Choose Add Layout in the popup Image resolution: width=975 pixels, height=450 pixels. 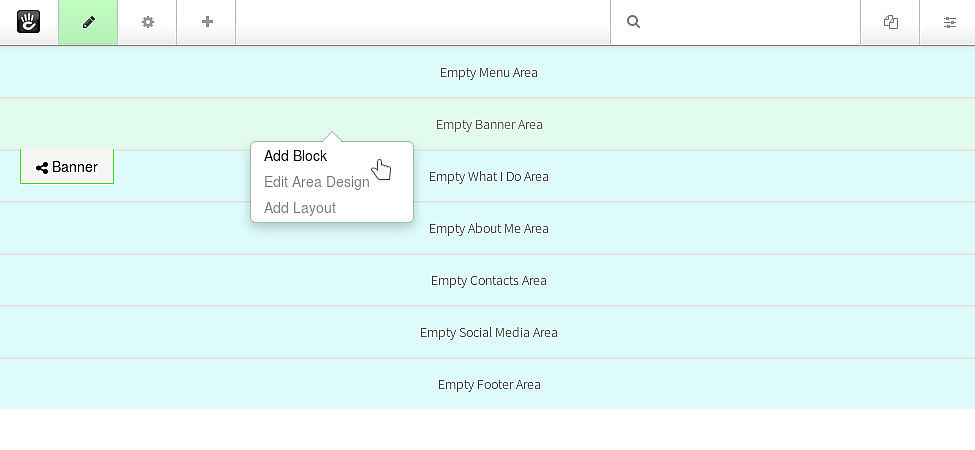(300, 208)
